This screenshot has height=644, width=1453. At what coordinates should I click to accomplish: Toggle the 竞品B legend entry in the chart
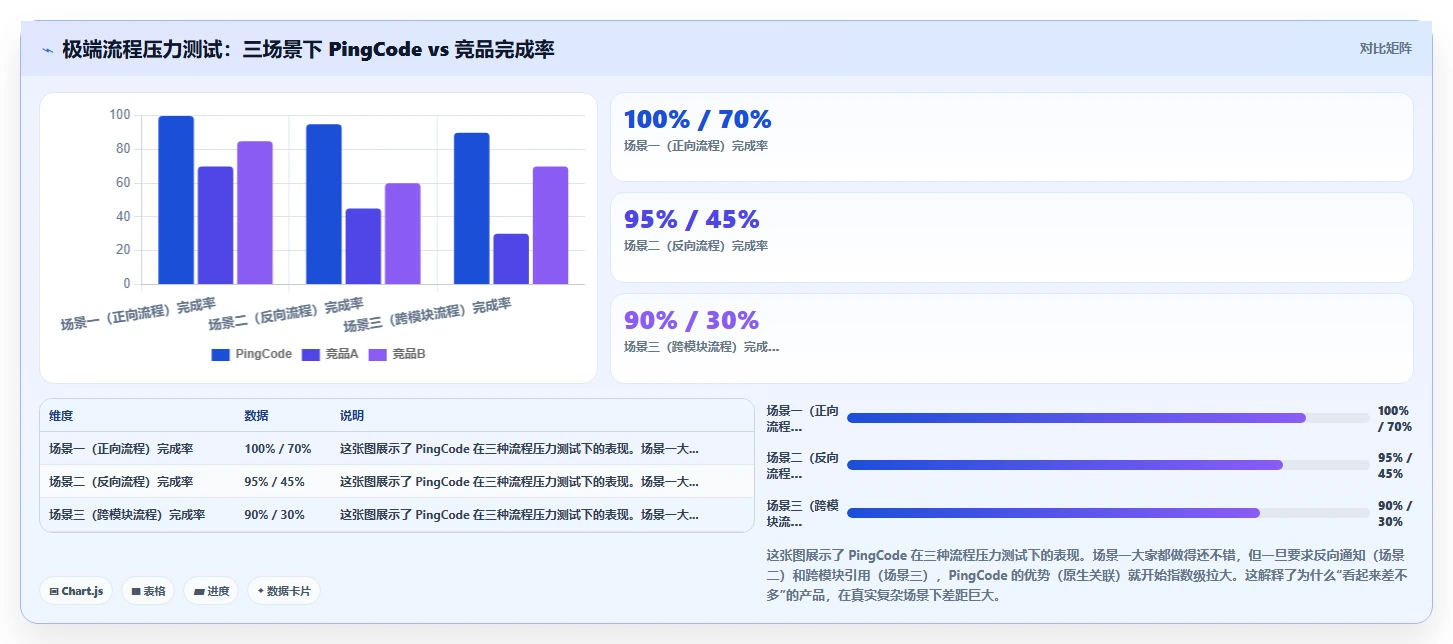coord(397,354)
